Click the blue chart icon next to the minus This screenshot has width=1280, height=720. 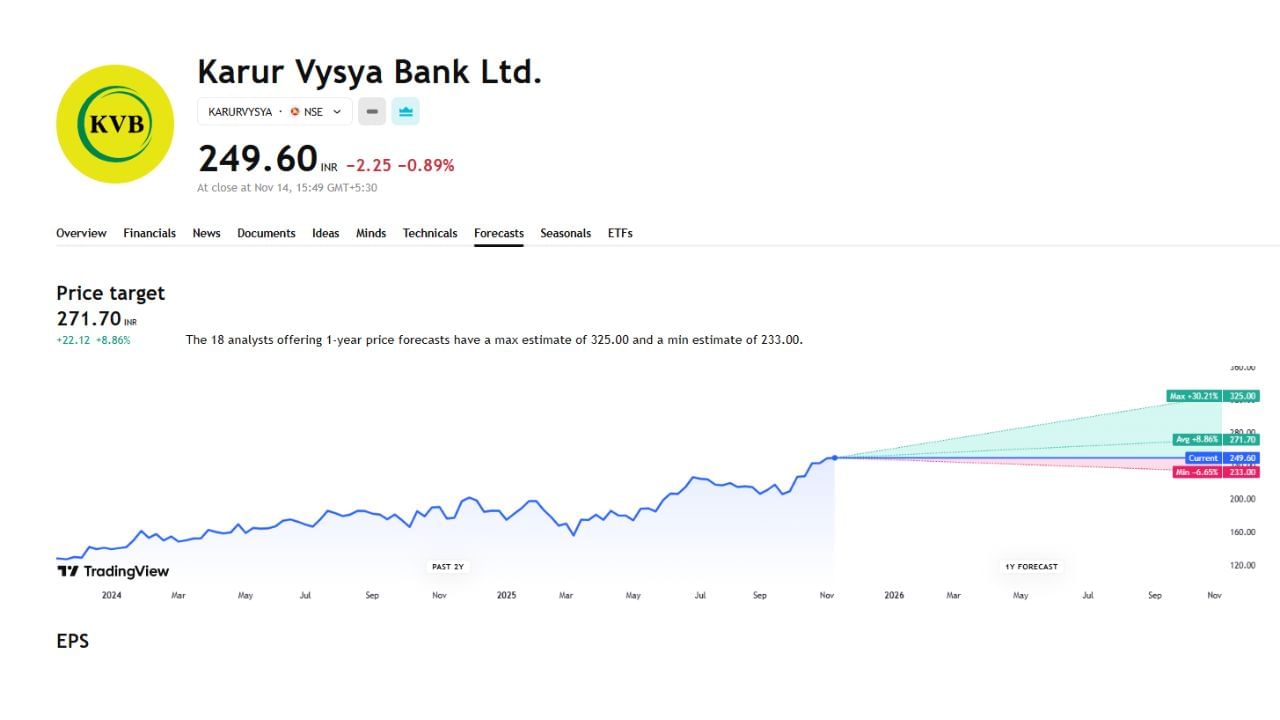coord(406,111)
